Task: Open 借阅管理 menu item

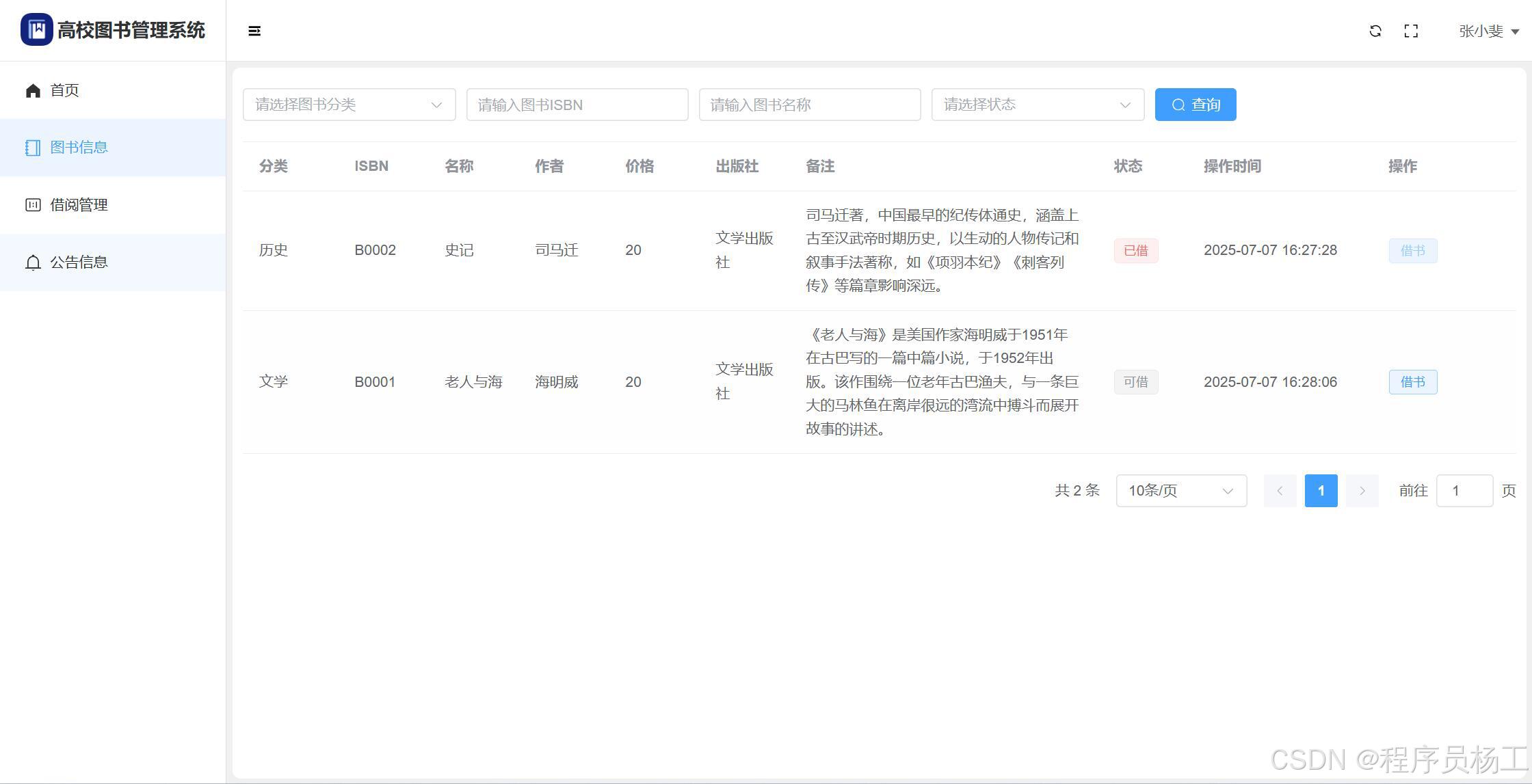Action: [x=79, y=205]
